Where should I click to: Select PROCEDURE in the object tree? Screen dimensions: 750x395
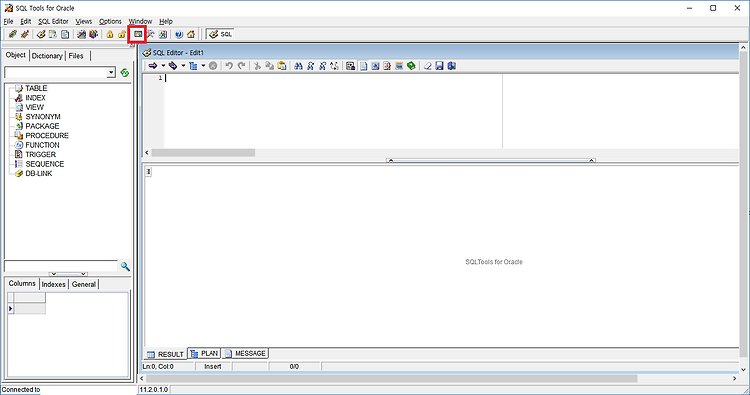coord(47,136)
